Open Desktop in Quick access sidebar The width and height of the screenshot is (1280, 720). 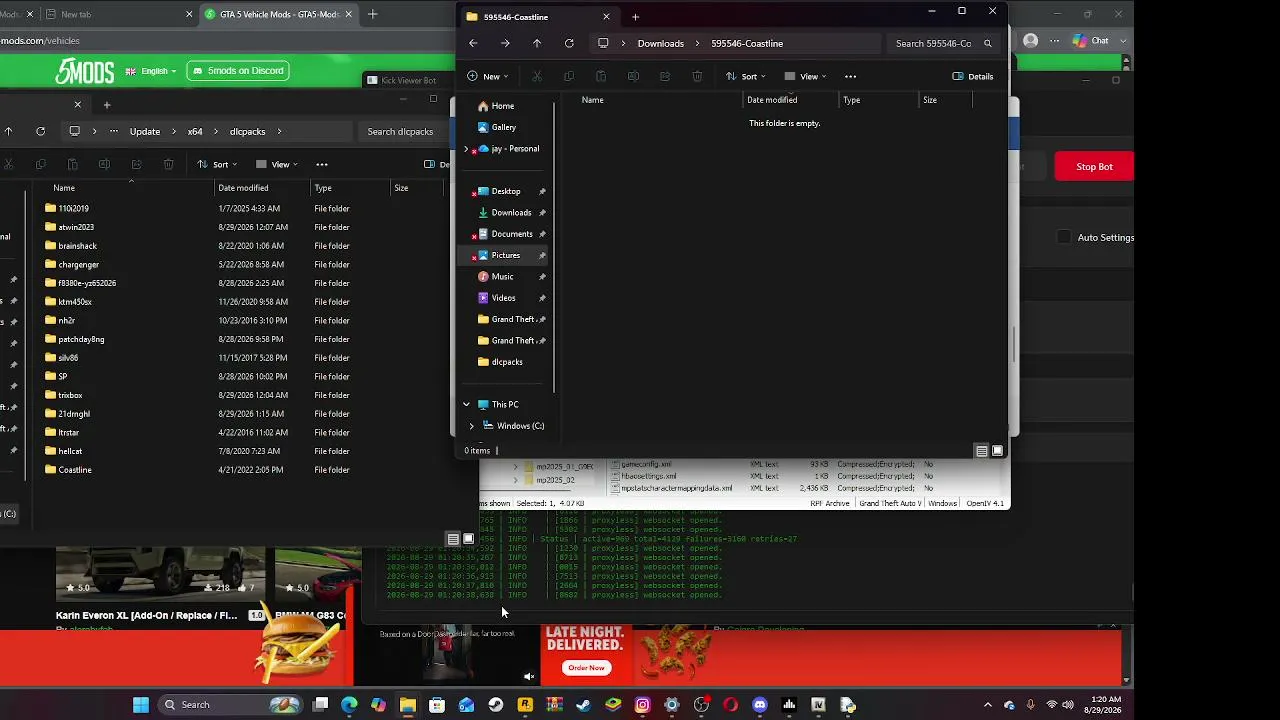point(505,191)
